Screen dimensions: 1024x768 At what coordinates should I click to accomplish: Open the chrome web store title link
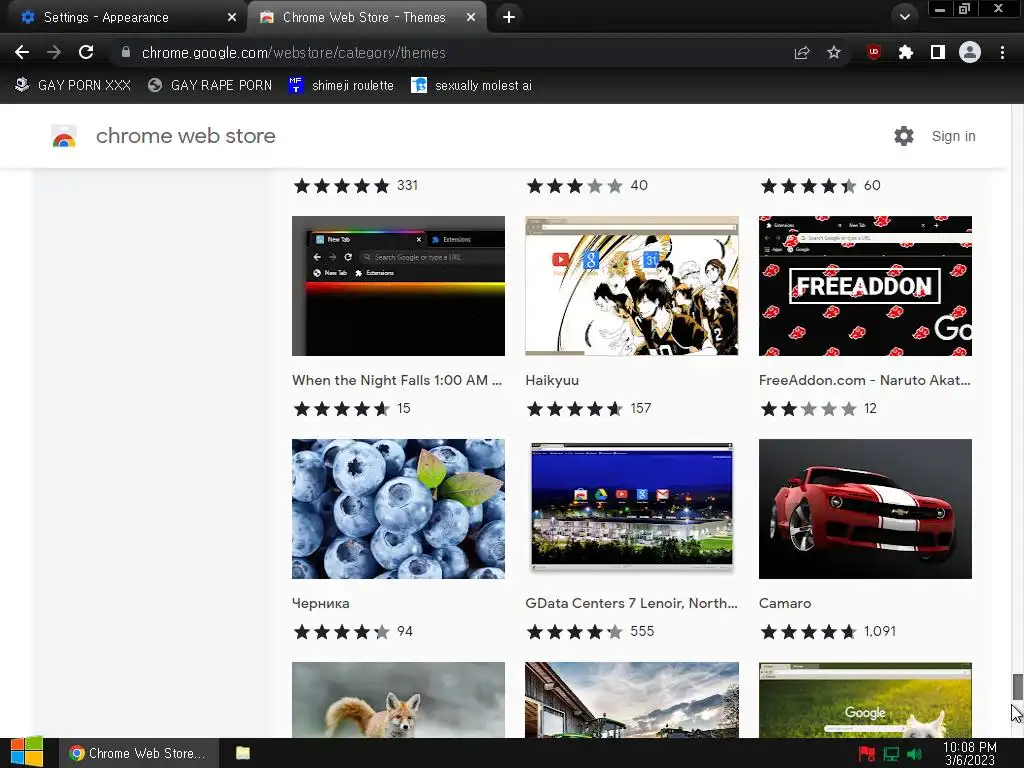pos(185,136)
